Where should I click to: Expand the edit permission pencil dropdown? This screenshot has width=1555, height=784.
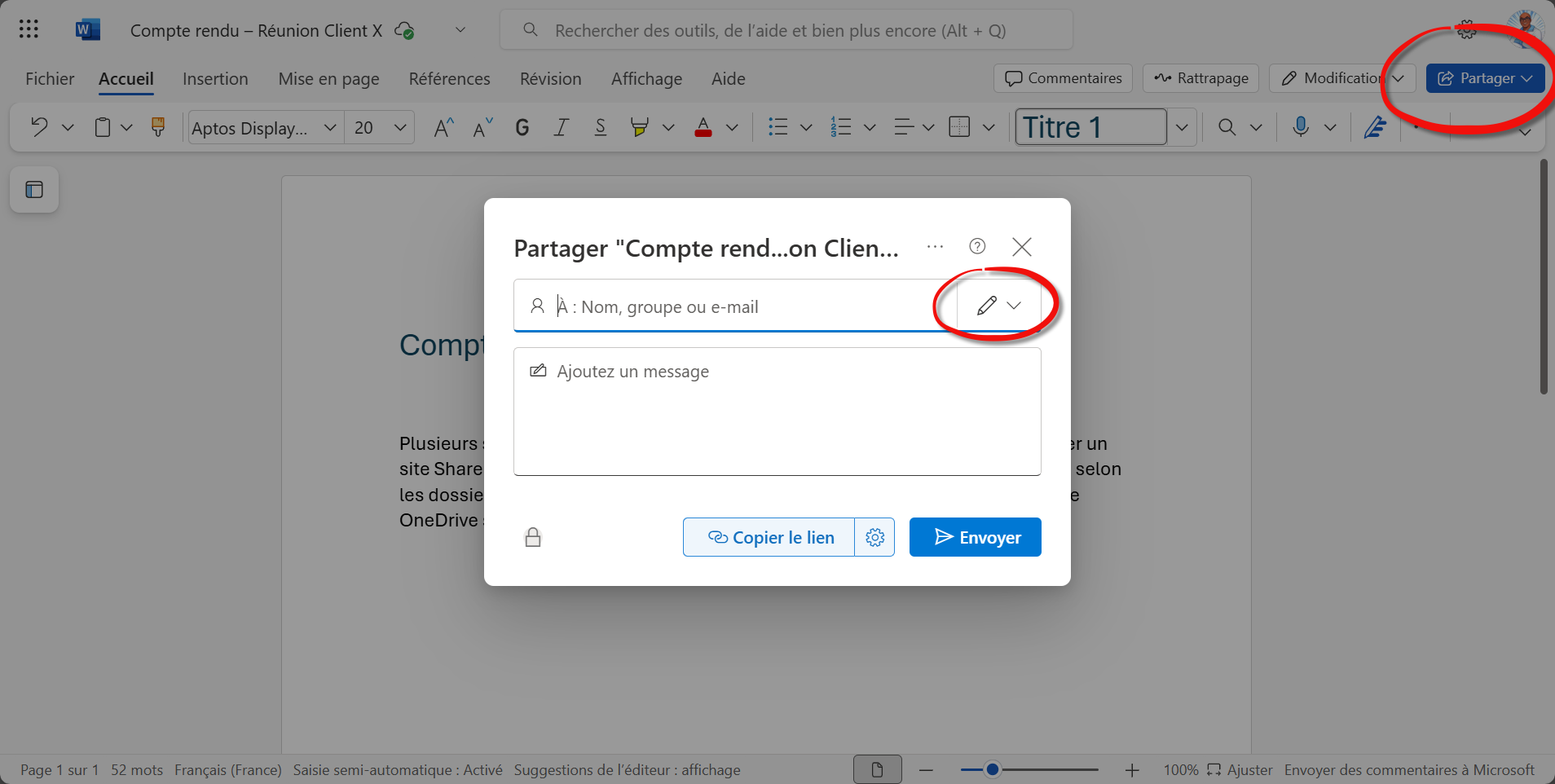click(x=998, y=306)
